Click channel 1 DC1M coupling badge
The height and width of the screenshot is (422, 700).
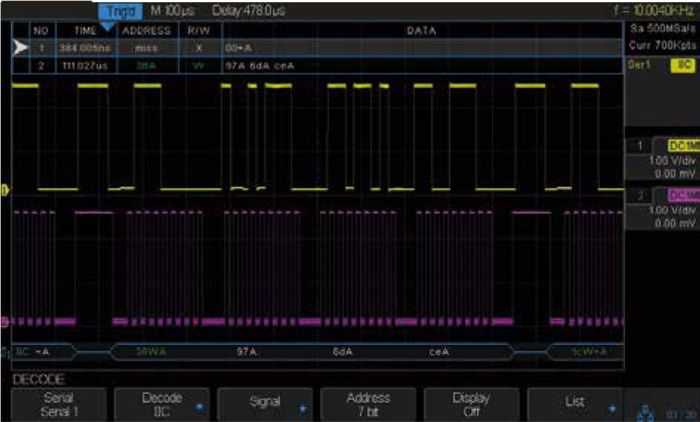[683, 146]
